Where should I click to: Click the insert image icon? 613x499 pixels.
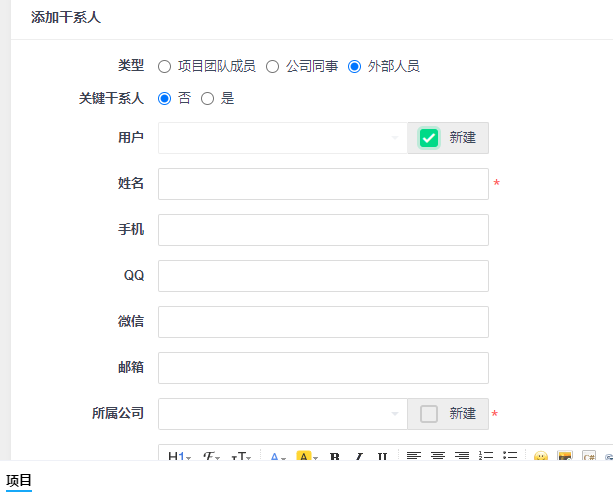pyautogui.click(x=565, y=457)
